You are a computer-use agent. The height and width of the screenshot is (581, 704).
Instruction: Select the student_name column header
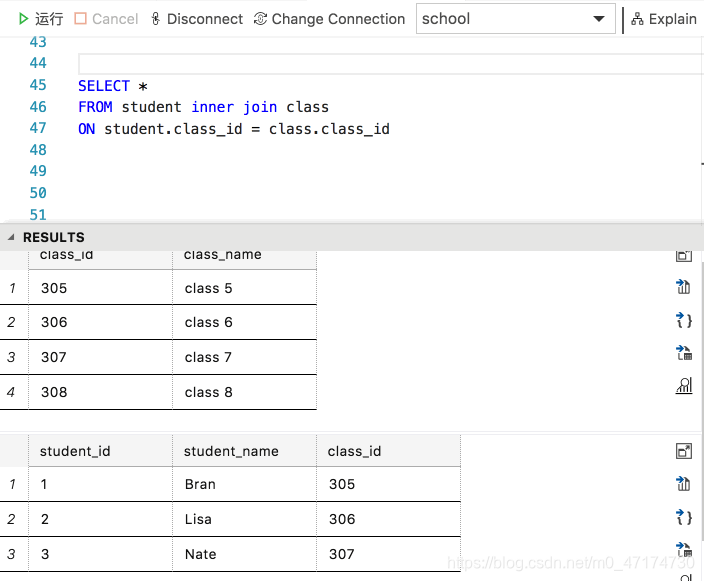click(x=245, y=451)
